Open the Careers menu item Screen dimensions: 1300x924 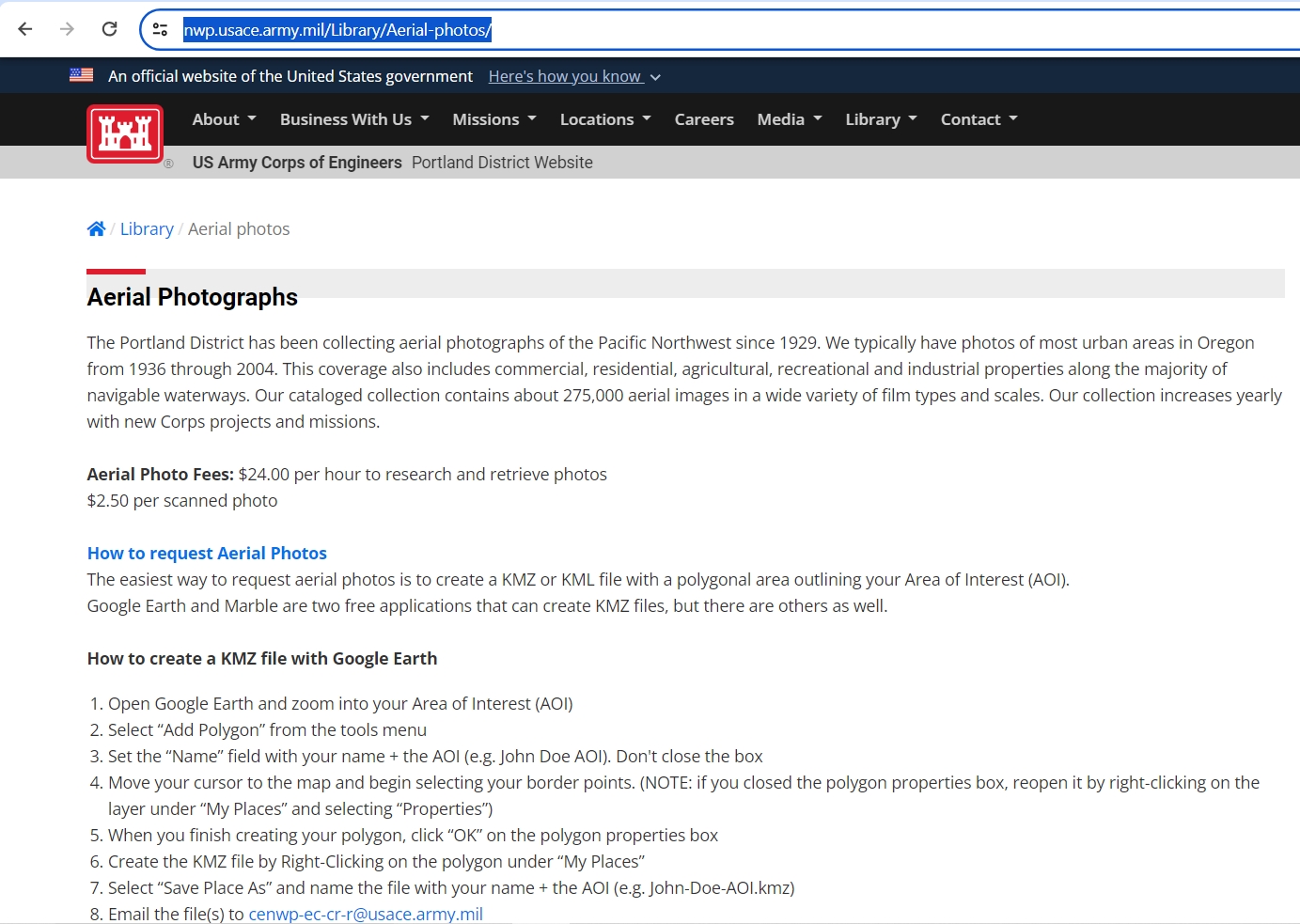coord(704,119)
